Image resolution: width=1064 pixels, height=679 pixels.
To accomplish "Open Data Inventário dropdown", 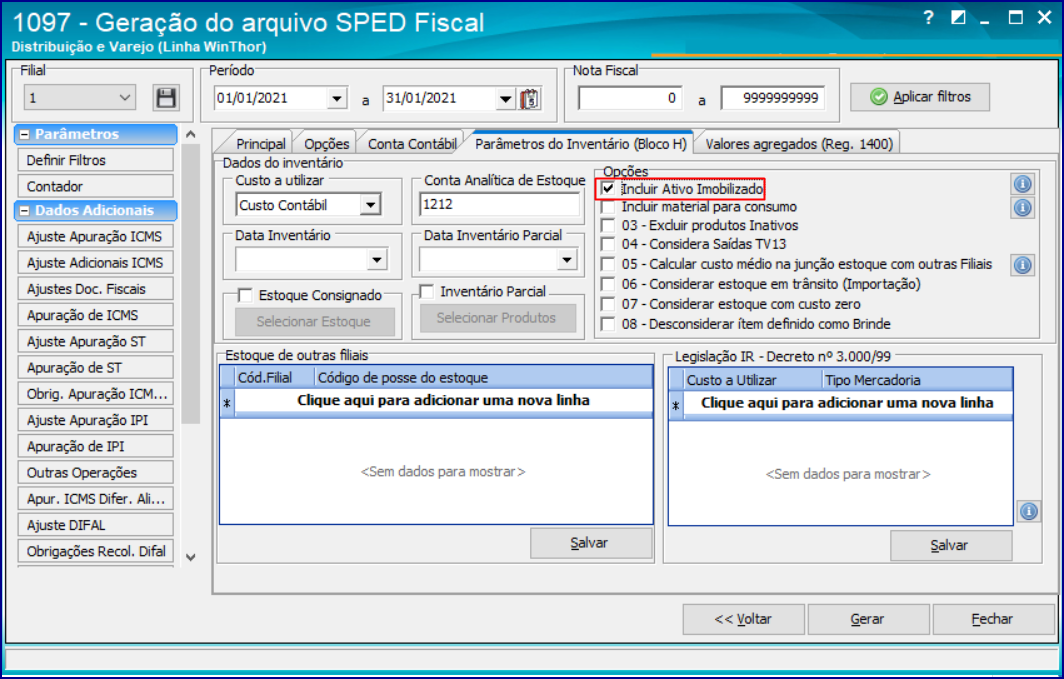I will pos(377,260).
